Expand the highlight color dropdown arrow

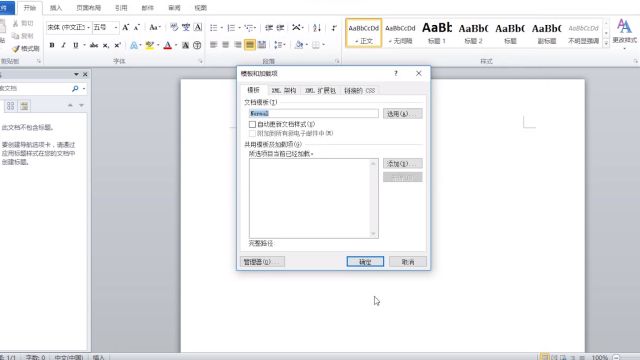point(158,45)
